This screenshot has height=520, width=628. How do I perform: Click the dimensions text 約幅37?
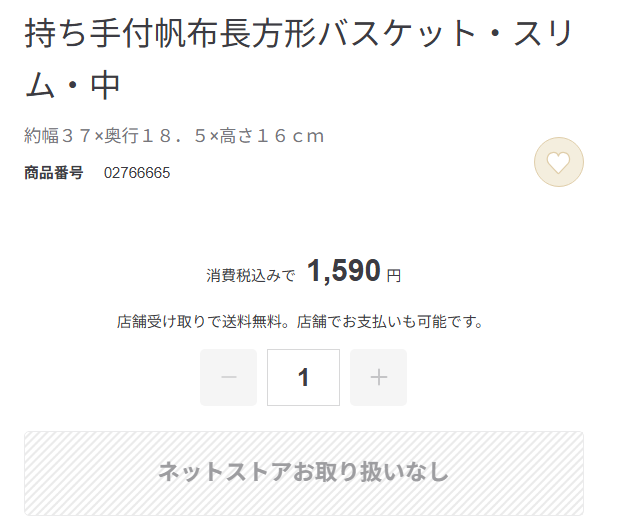pyautogui.click(x=59, y=136)
